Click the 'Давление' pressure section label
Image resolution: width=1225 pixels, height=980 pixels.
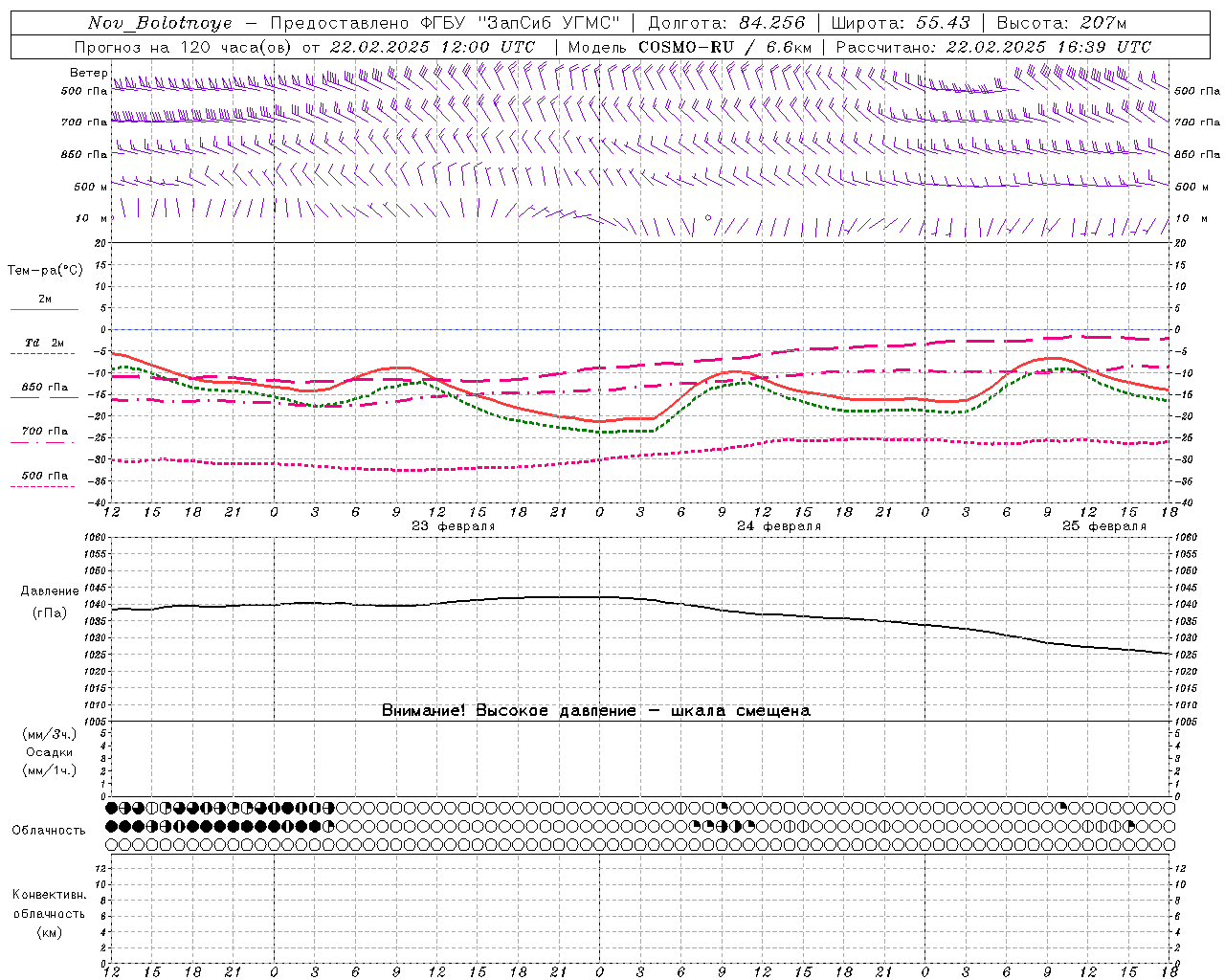point(50,591)
